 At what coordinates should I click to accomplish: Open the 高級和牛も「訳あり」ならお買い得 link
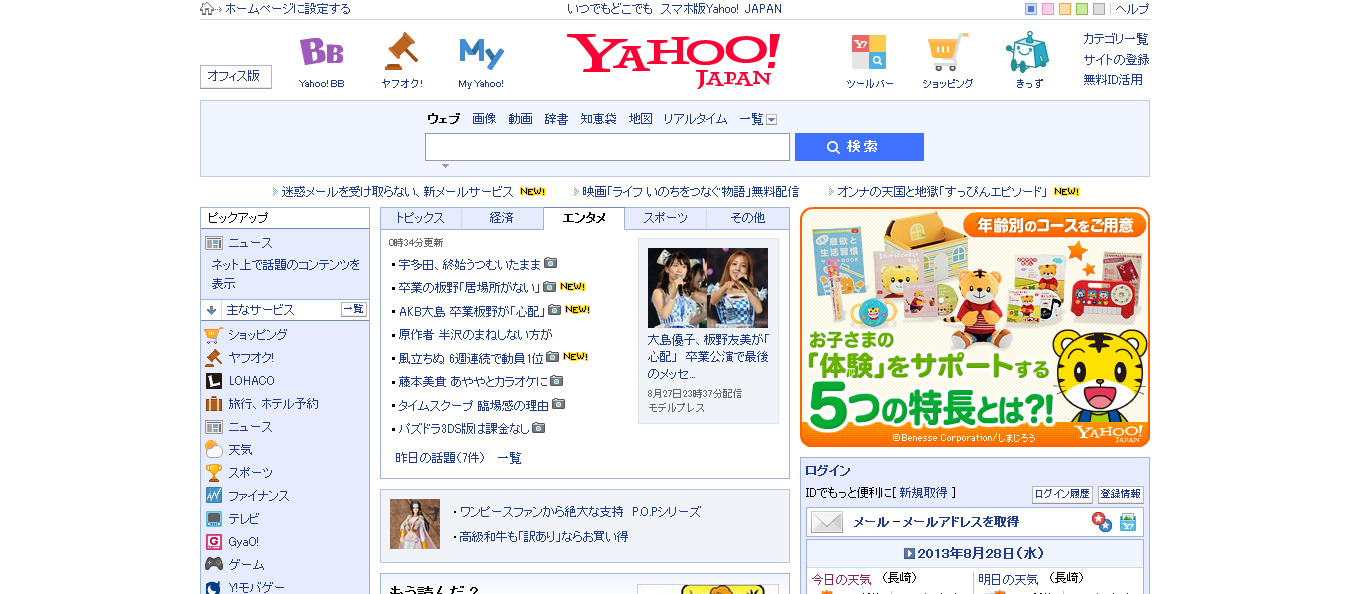[x=544, y=537]
